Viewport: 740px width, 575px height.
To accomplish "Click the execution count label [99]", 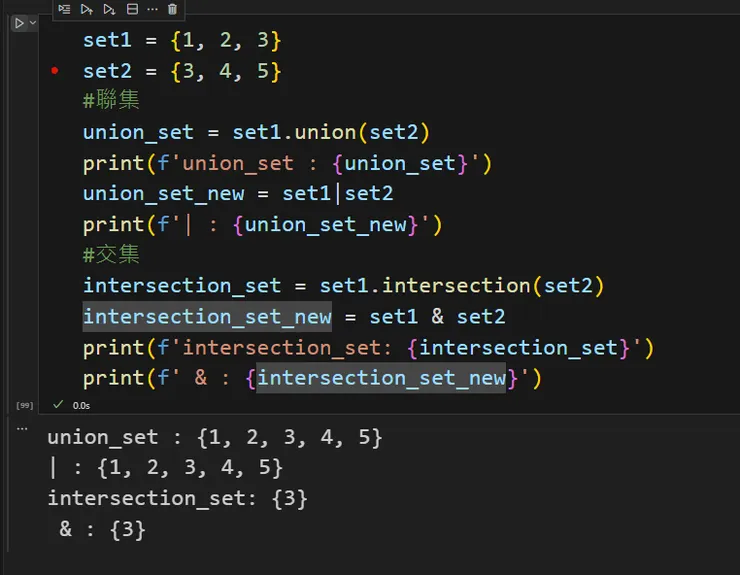I will click(x=24, y=405).
